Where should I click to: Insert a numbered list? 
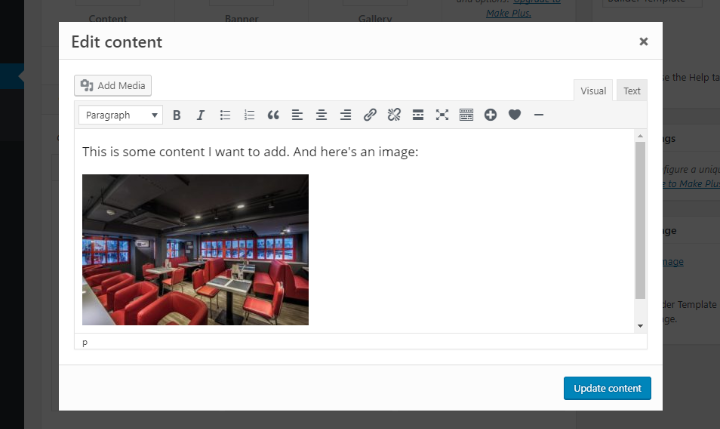pos(249,115)
